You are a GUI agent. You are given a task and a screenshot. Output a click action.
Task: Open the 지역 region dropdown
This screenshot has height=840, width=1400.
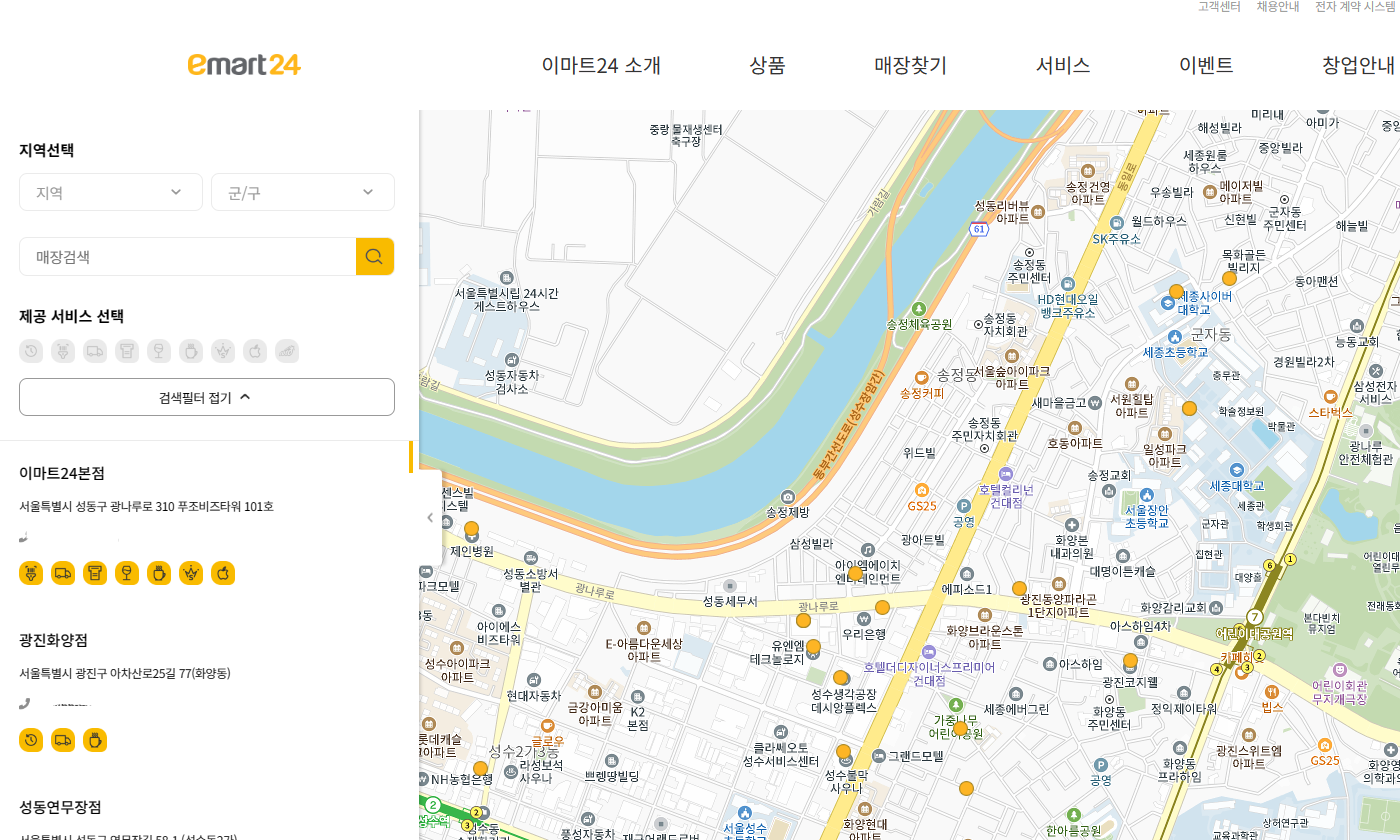coord(111,192)
